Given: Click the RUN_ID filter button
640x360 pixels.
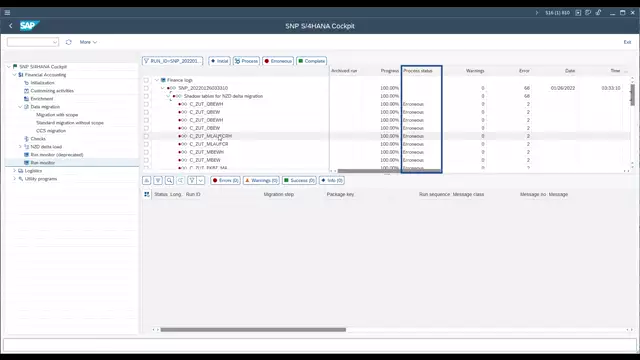Looking at the screenshot, I should click(x=173, y=61).
